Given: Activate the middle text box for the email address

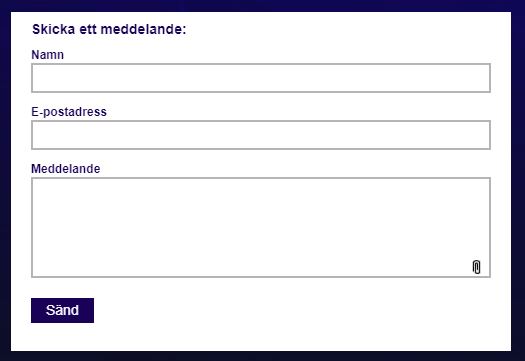Looking at the screenshot, I should point(261,135).
